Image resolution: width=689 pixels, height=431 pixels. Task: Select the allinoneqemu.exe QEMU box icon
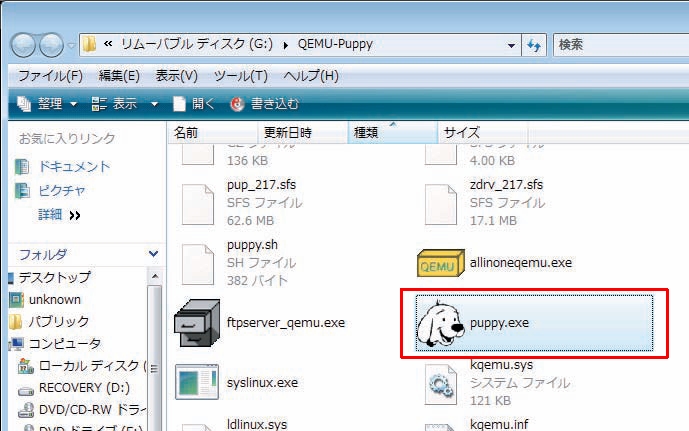pyautogui.click(x=440, y=263)
